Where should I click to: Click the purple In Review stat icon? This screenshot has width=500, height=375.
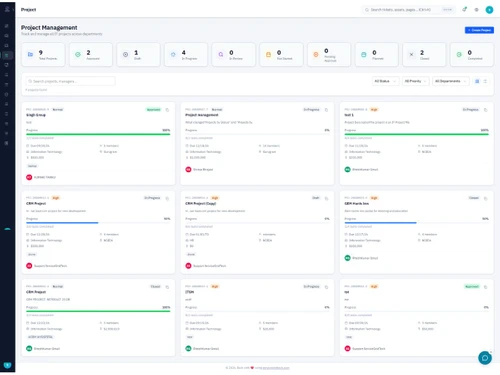[221, 54]
